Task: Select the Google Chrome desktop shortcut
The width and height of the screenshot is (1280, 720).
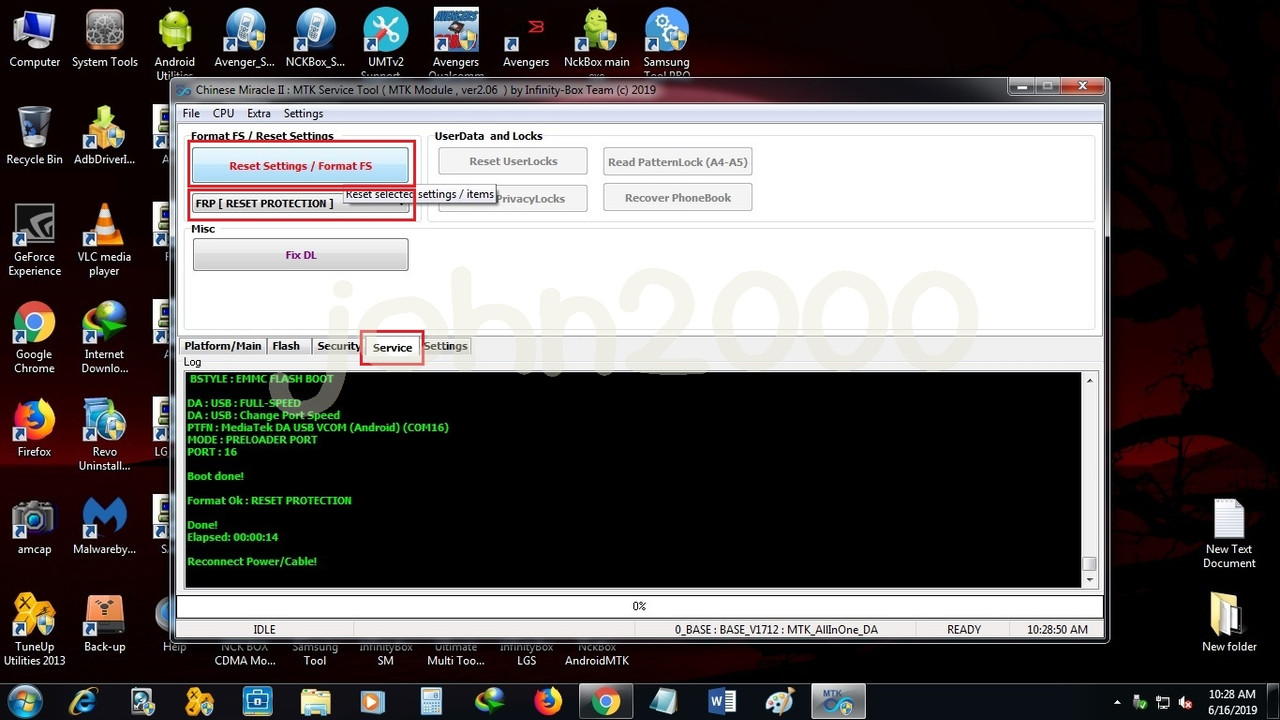Action: point(35,337)
